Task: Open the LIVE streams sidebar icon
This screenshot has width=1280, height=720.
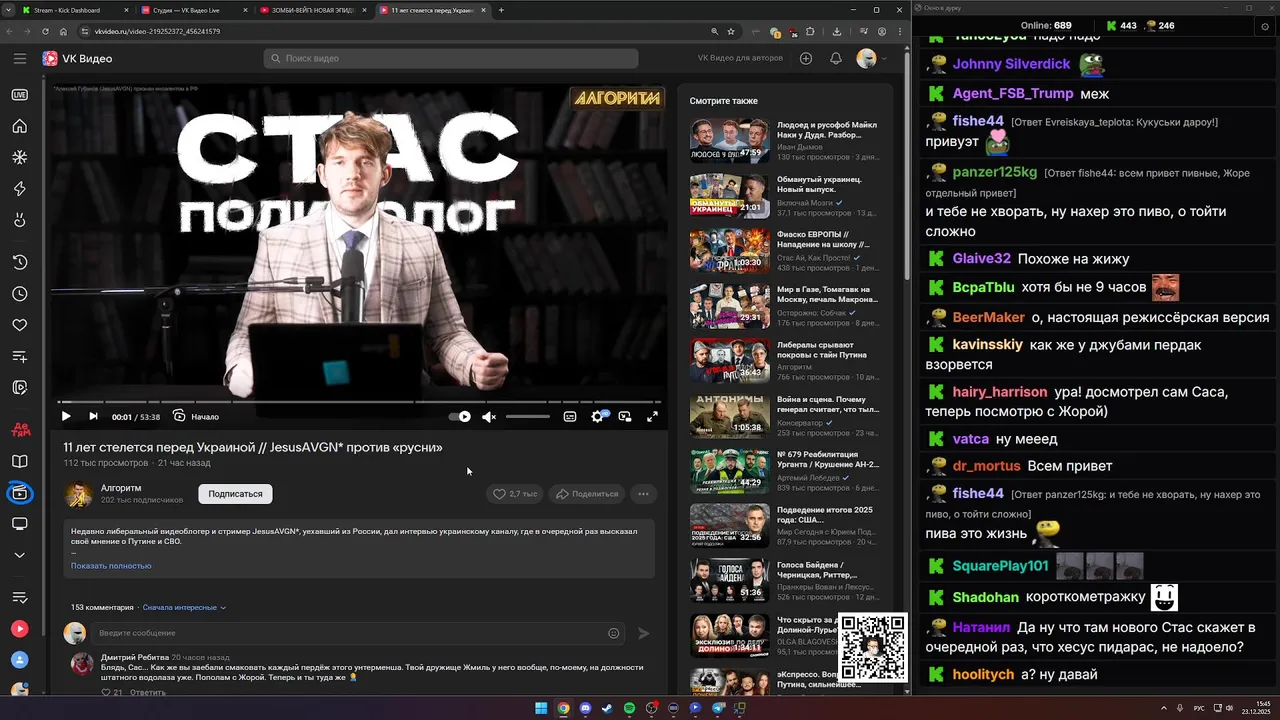Action: coord(19,95)
